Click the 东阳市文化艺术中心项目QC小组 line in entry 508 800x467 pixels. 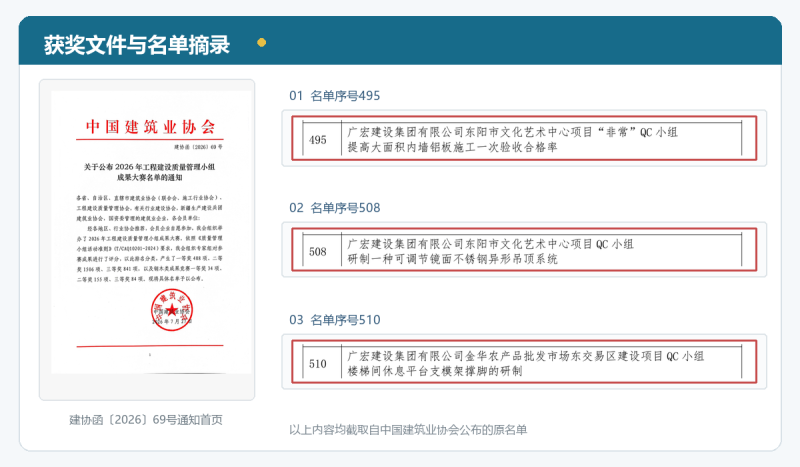tap(490, 244)
